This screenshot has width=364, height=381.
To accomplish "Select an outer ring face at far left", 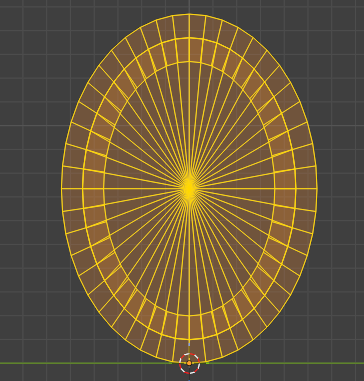I will tap(73, 177).
